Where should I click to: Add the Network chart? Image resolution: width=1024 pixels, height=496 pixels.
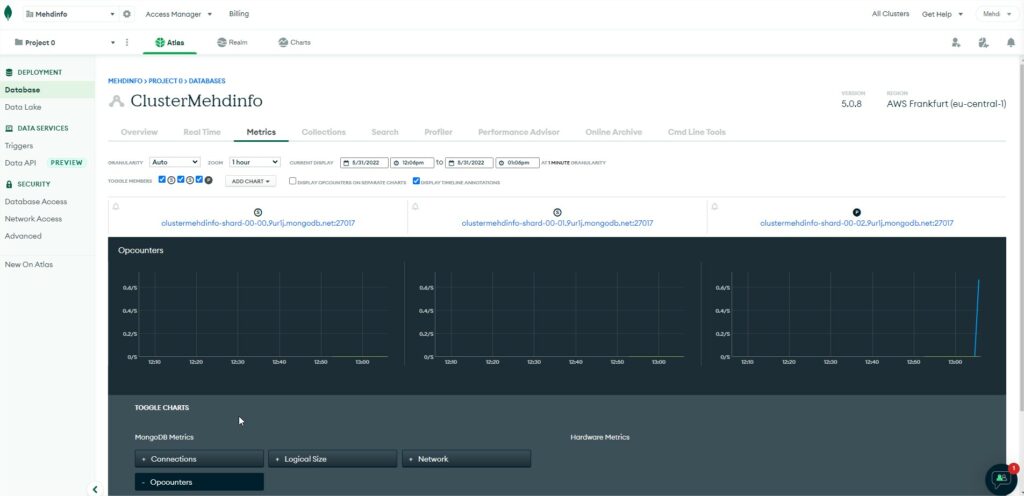click(x=466, y=459)
